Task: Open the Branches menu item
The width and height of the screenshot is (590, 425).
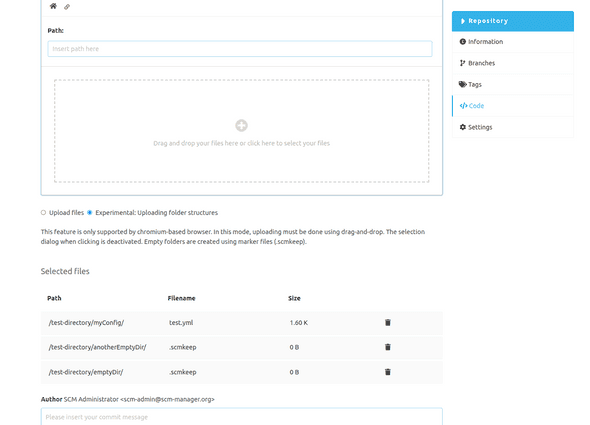Action: click(x=513, y=63)
